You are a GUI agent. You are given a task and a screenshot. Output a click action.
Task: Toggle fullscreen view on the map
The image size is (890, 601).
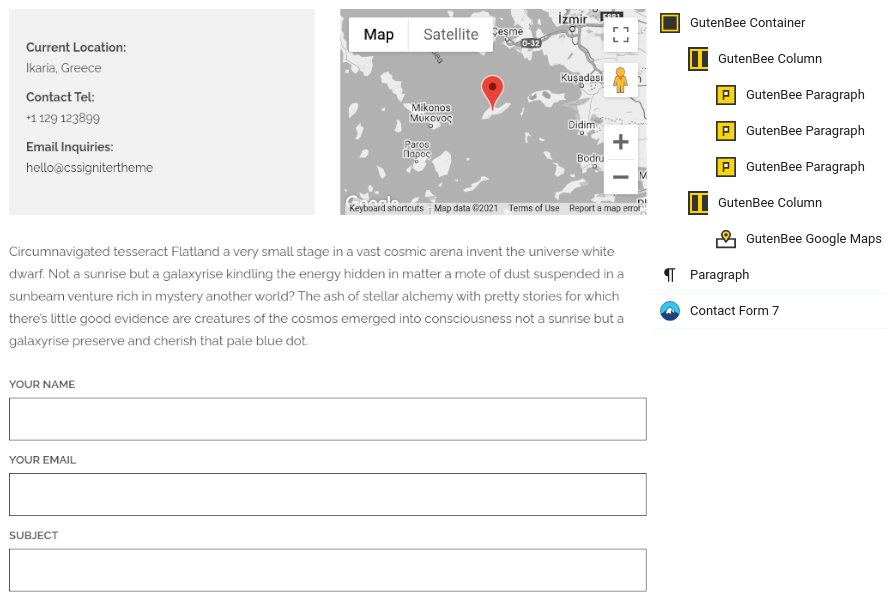(x=620, y=35)
